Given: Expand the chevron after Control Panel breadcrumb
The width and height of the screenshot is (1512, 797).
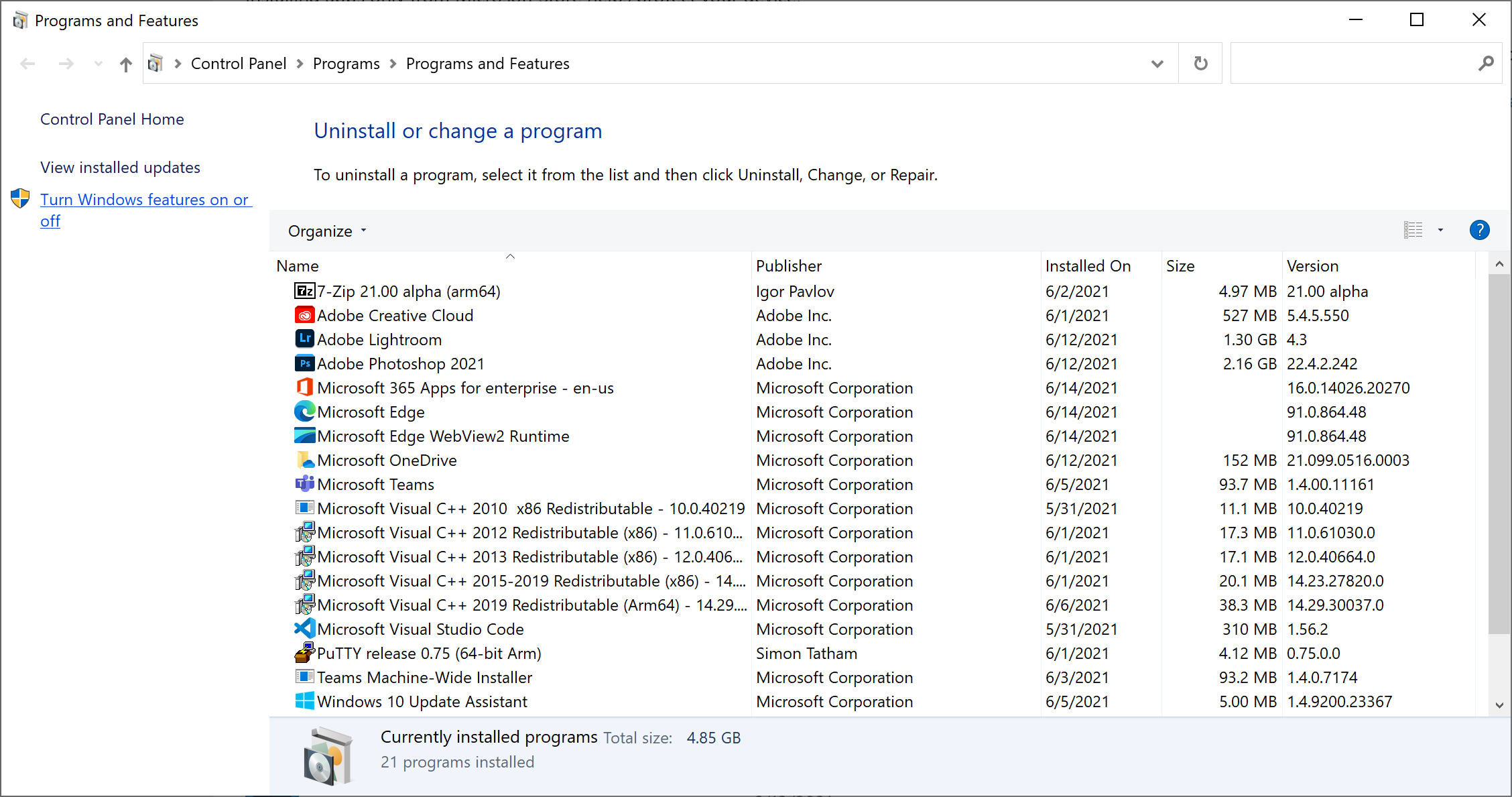Looking at the screenshot, I should pos(299,64).
